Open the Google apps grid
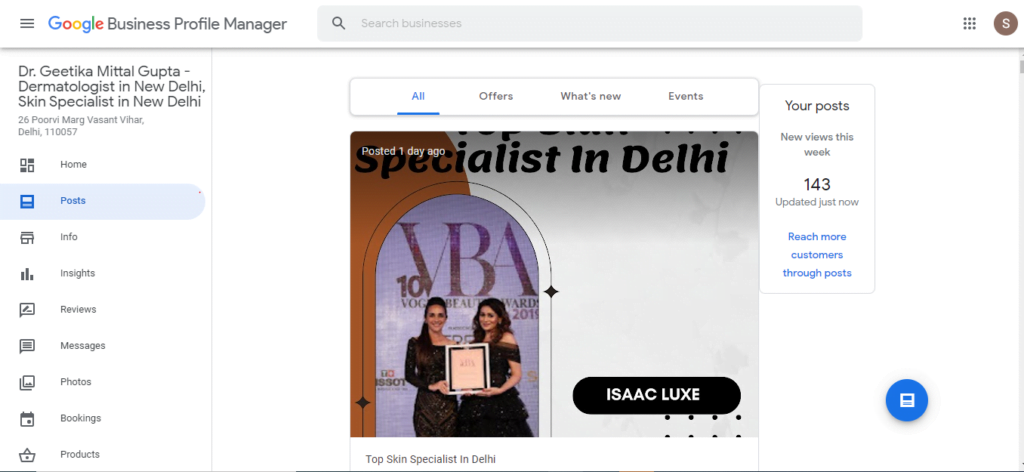This screenshot has height=472, width=1024. pyautogui.click(x=969, y=24)
